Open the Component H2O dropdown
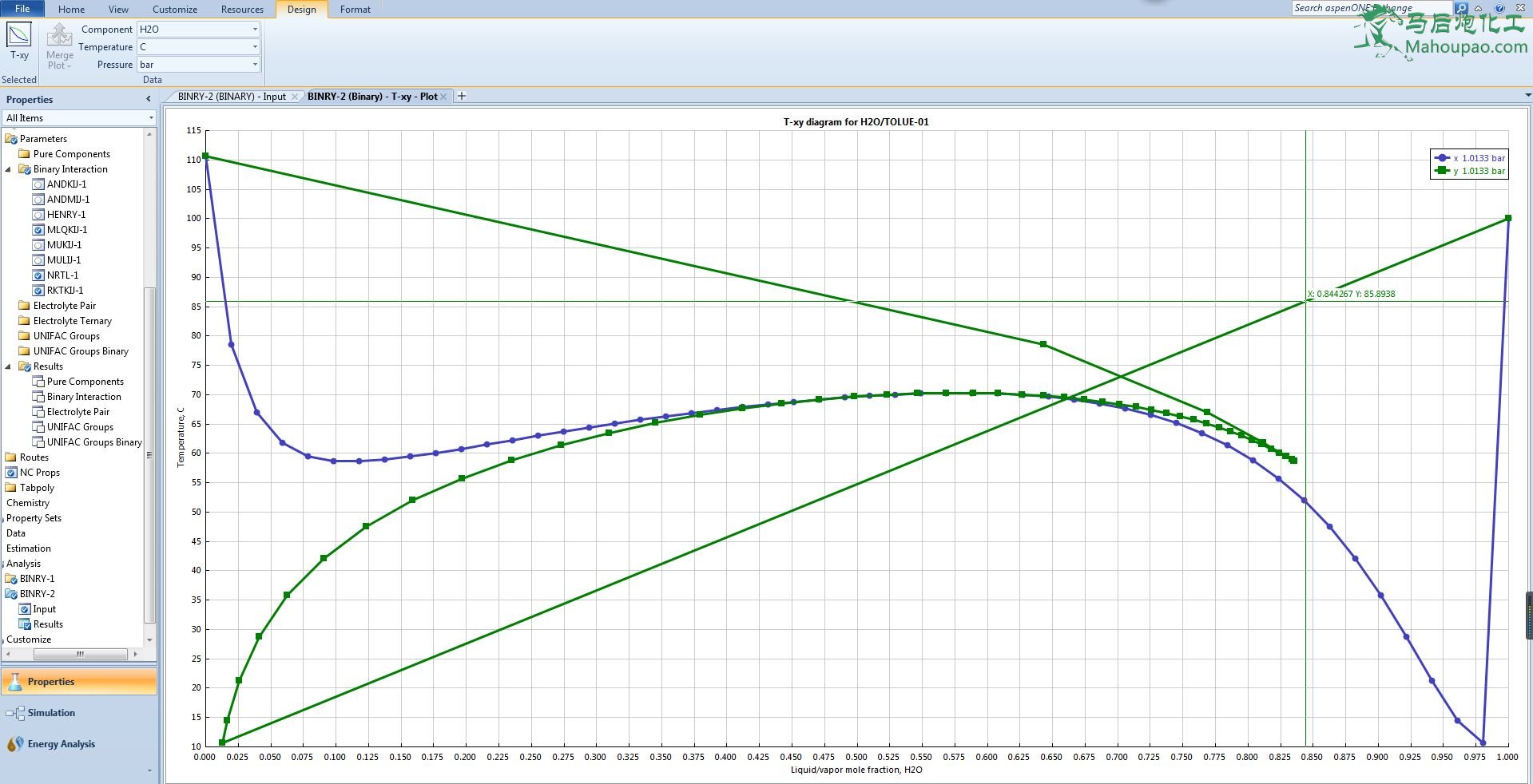Image resolution: width=1533 pixels, height=784 pixels. 255,30
